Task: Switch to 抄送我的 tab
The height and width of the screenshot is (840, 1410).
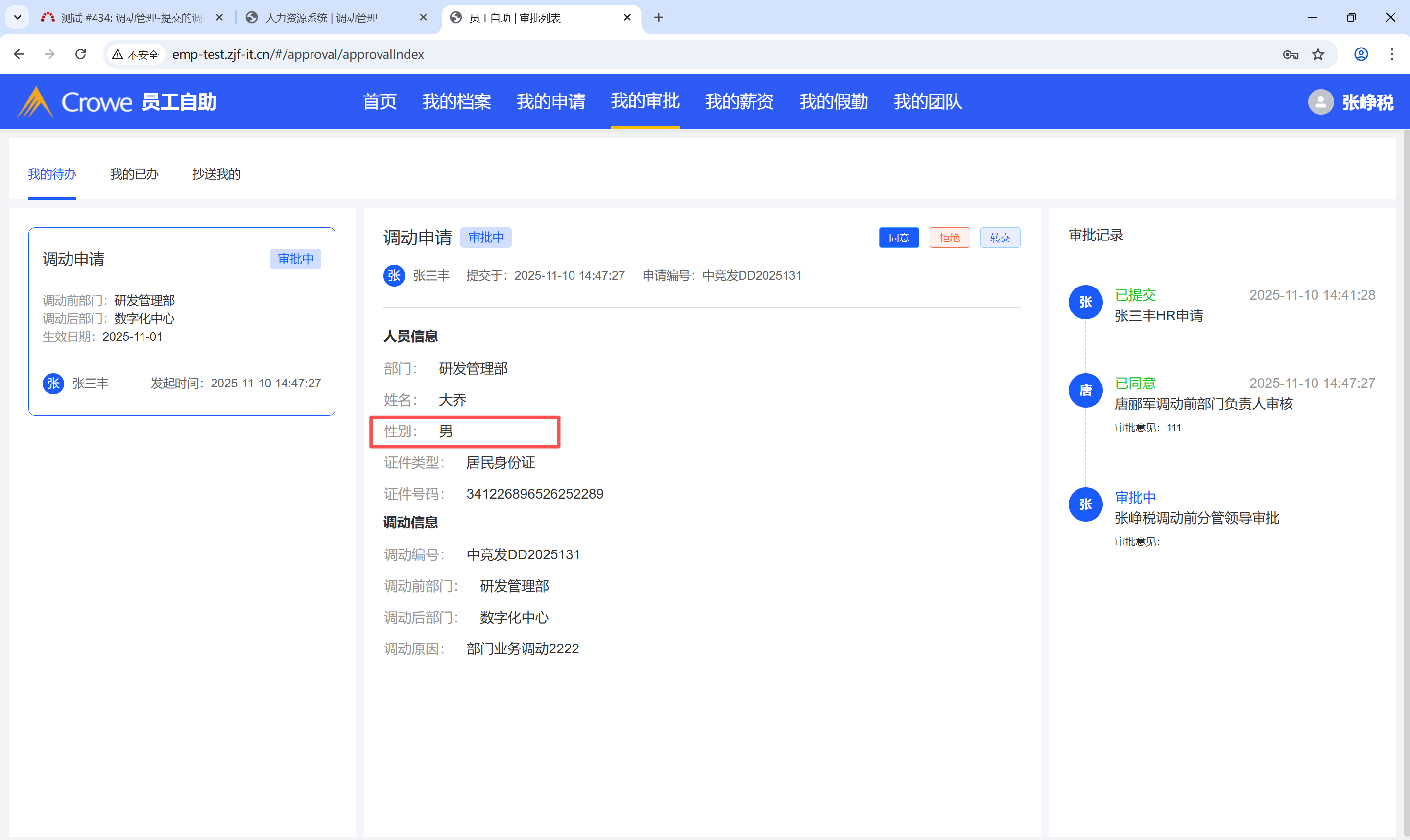Action: [x=216, y=174]
